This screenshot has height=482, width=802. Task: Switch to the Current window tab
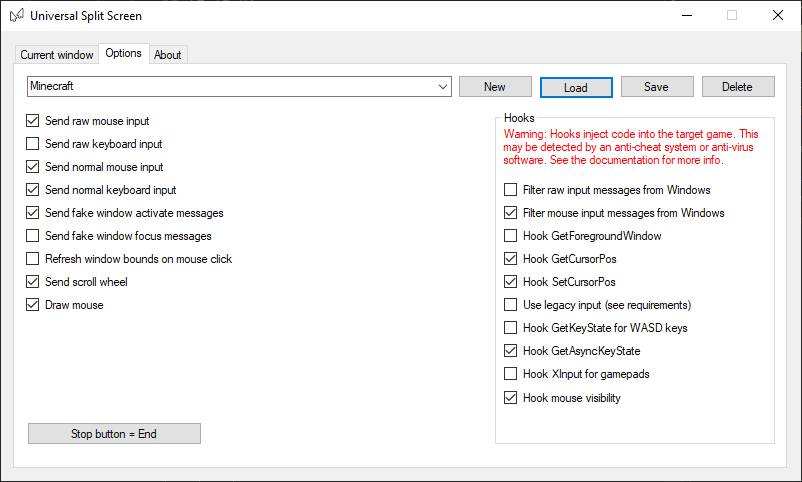[x=57, y=55]
